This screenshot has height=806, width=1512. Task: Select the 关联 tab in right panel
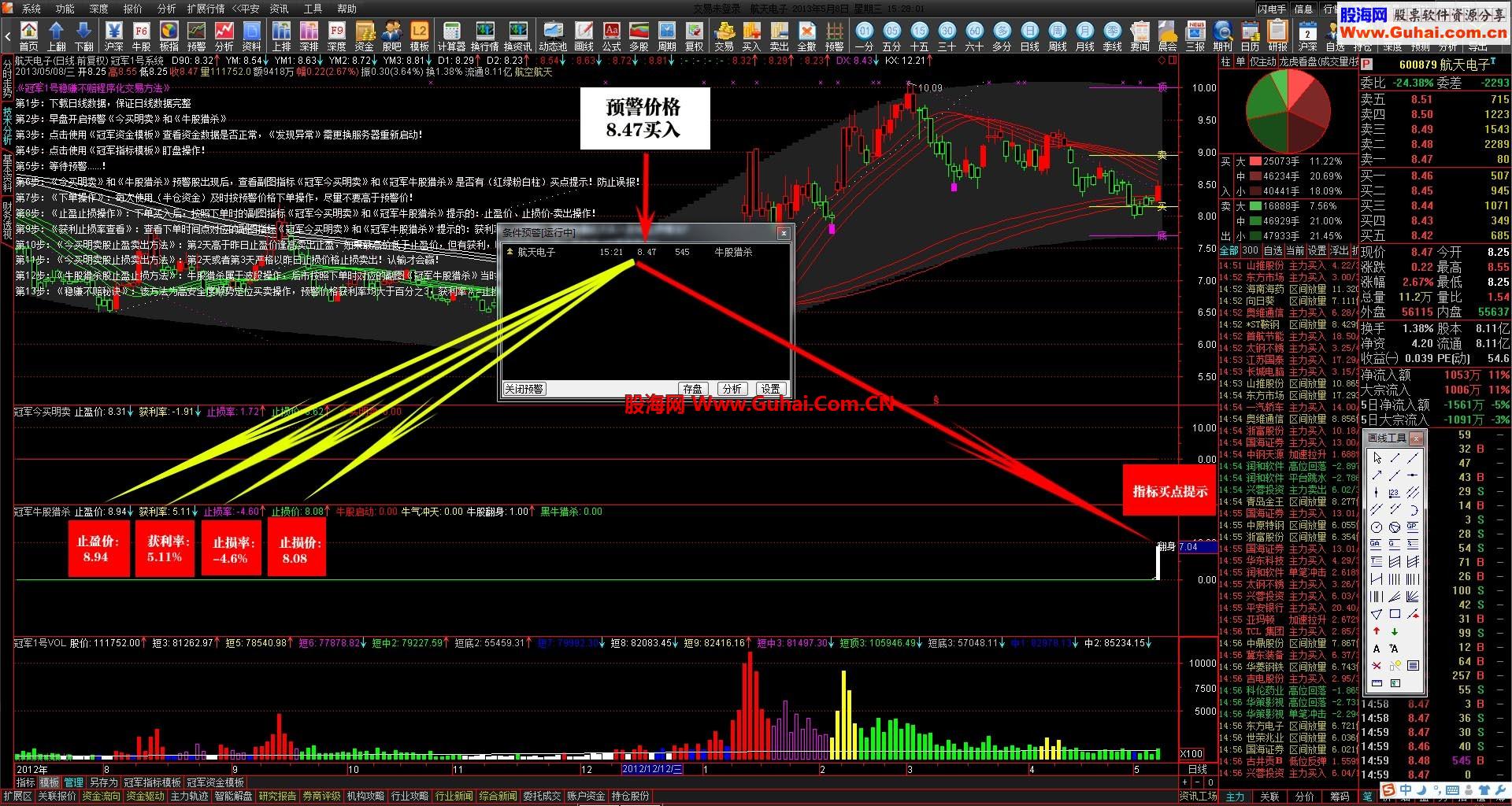click(x=1270, y=797)
